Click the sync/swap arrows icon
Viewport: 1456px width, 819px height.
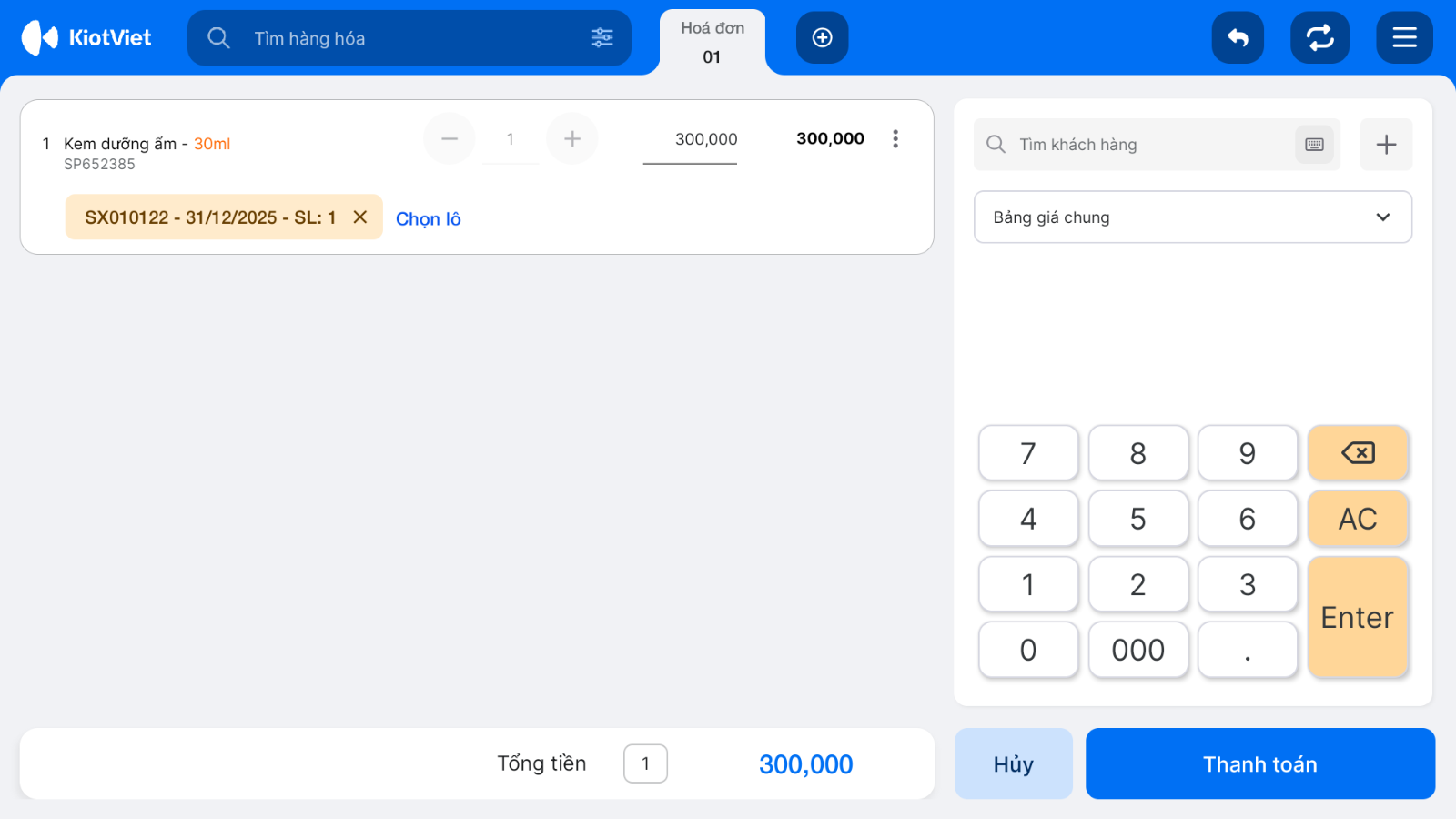pyautogui.click(x=1319, y=37)
